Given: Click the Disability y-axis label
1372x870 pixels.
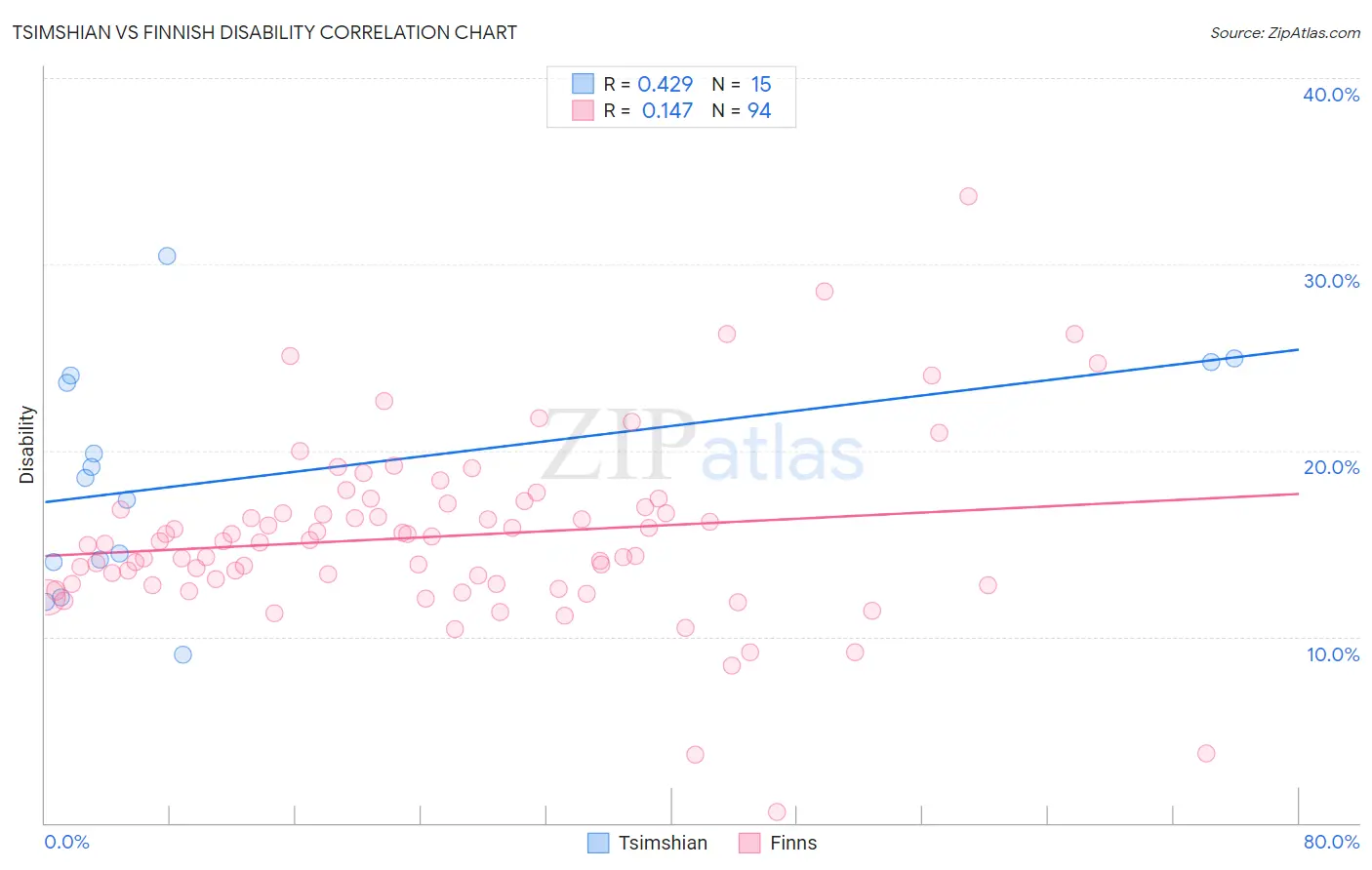Looking at the screenshot, I should coord(26,445).
